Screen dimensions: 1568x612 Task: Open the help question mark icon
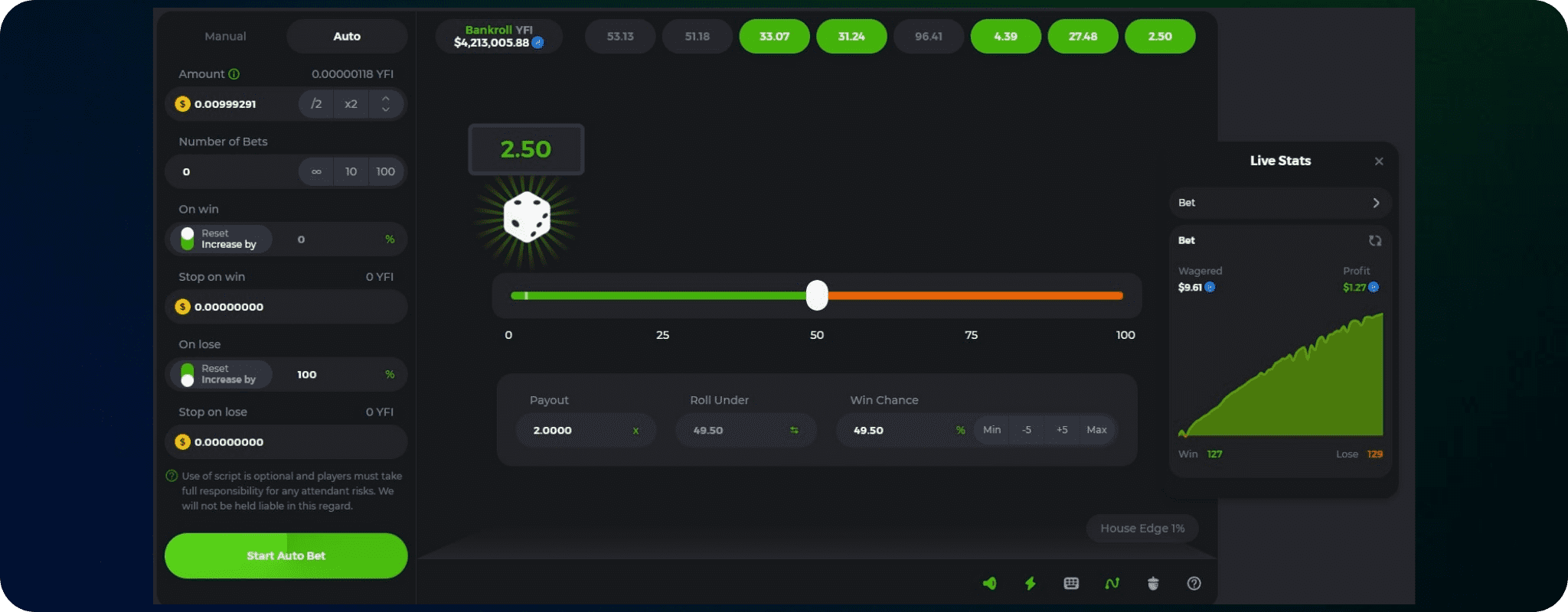[x=1194, y=584]
